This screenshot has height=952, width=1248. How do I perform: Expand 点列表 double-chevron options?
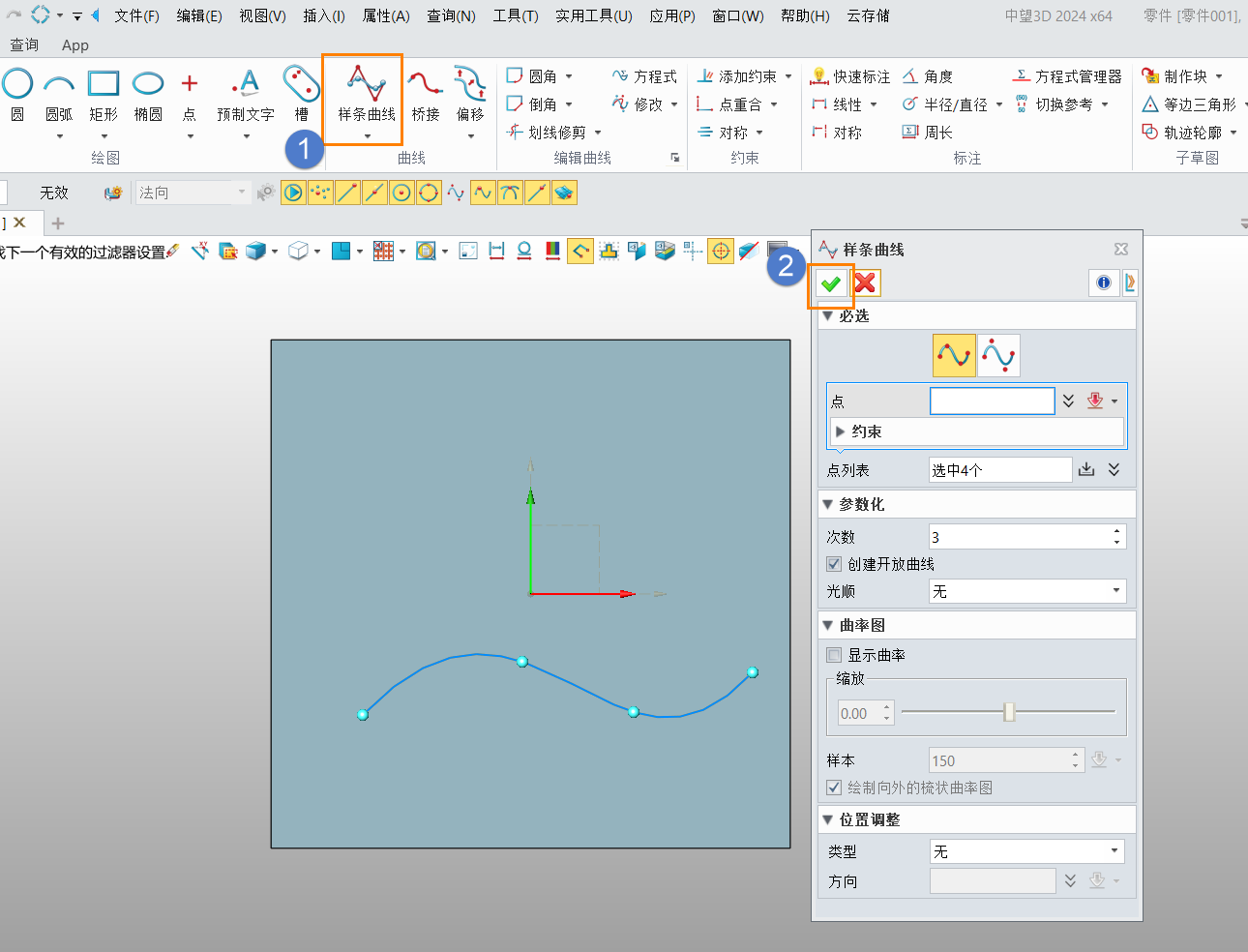(1114, 469)
